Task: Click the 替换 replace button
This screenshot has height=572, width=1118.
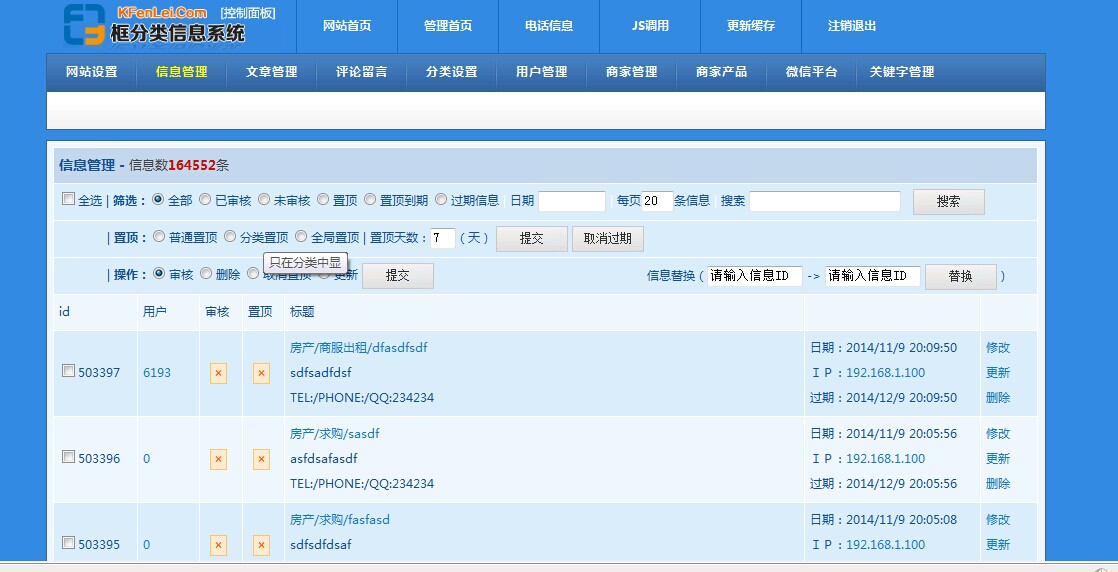Action: [x=960, y=276]
